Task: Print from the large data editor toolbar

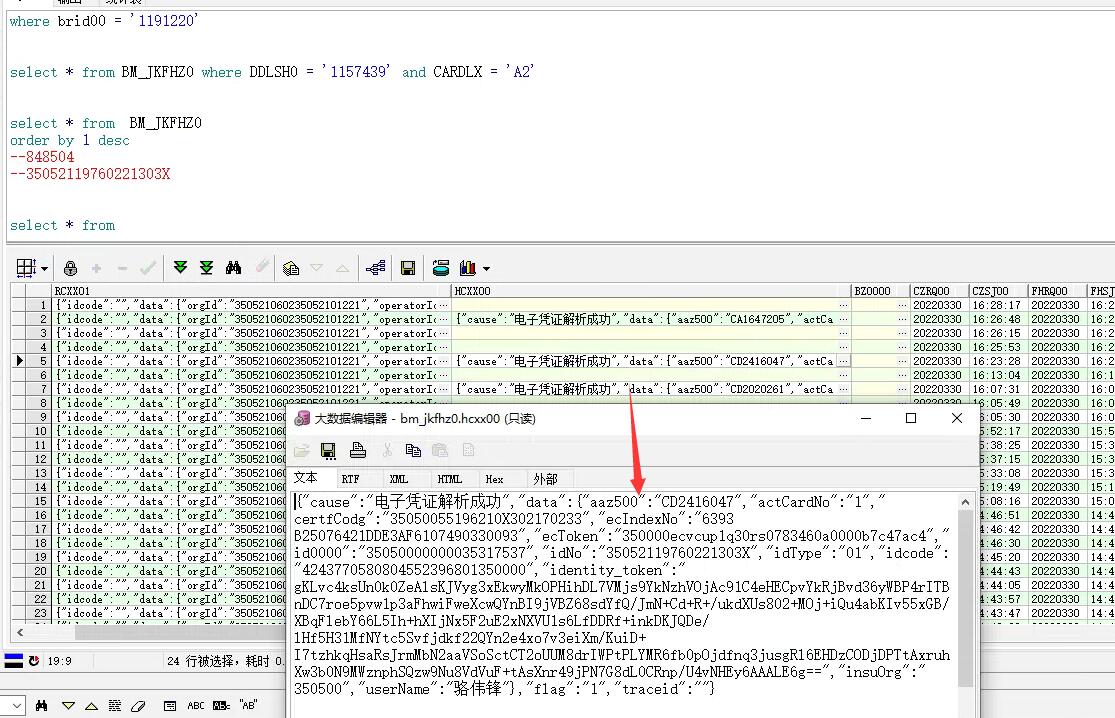Action: [x=358, y=450]
